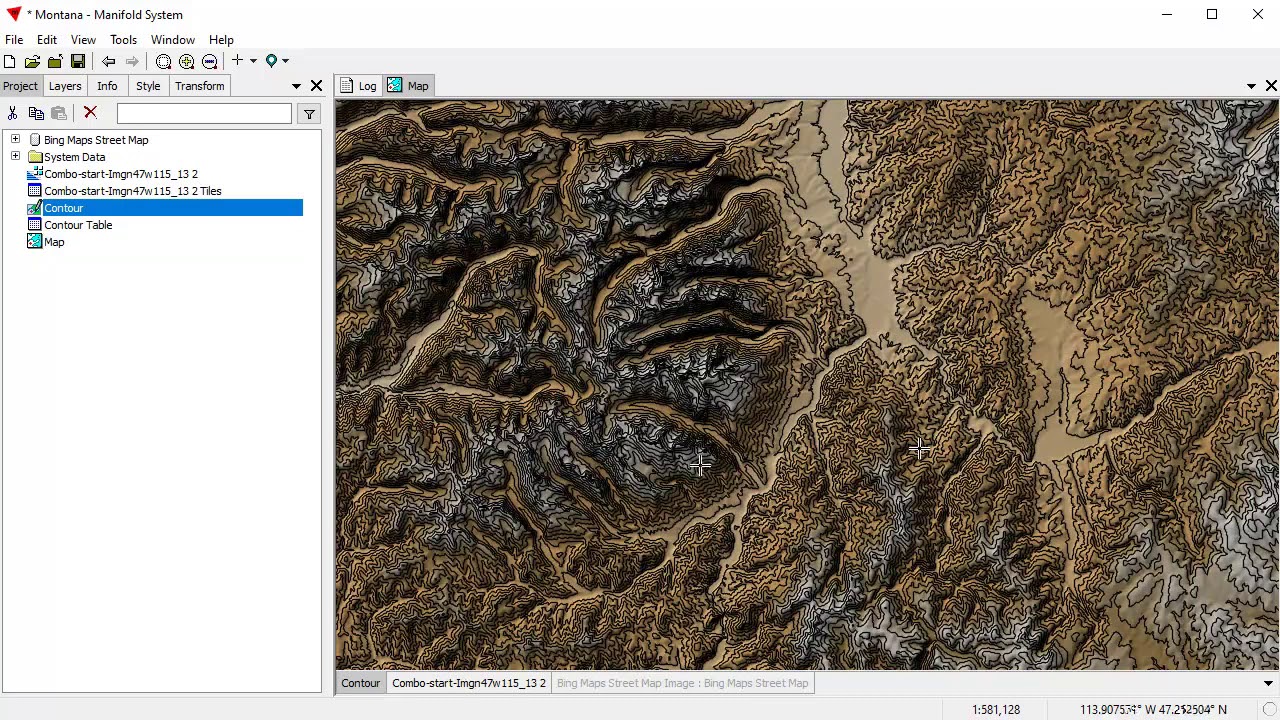Go forward with the right arrow icon

132,61
